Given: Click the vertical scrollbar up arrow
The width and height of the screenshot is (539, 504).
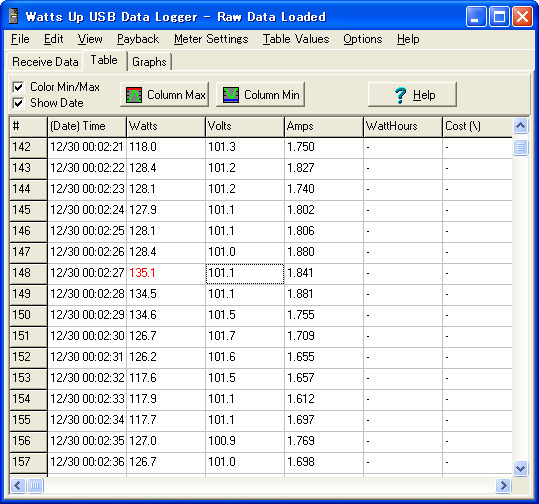Looking at the screenshot, I should coord(520,125).
